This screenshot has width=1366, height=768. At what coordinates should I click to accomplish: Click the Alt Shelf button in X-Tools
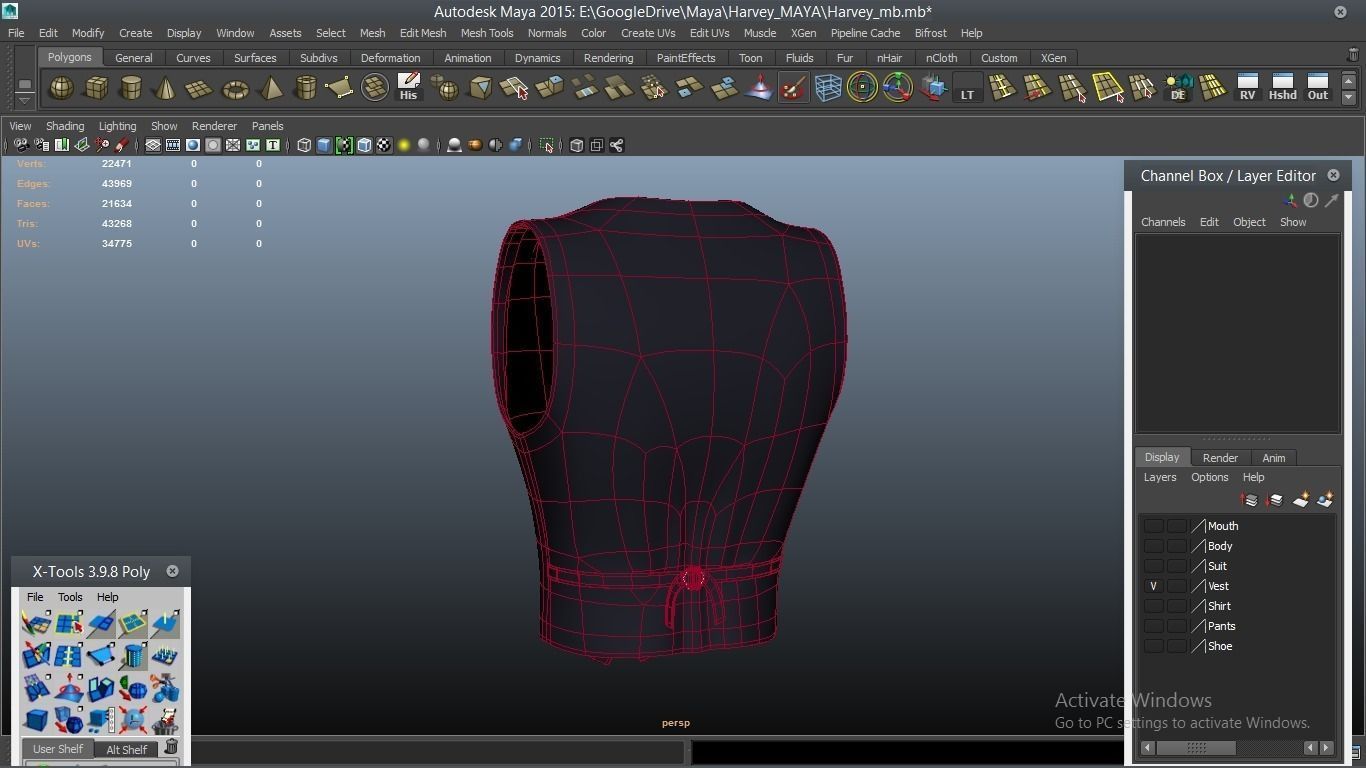(x=126, y=749)
